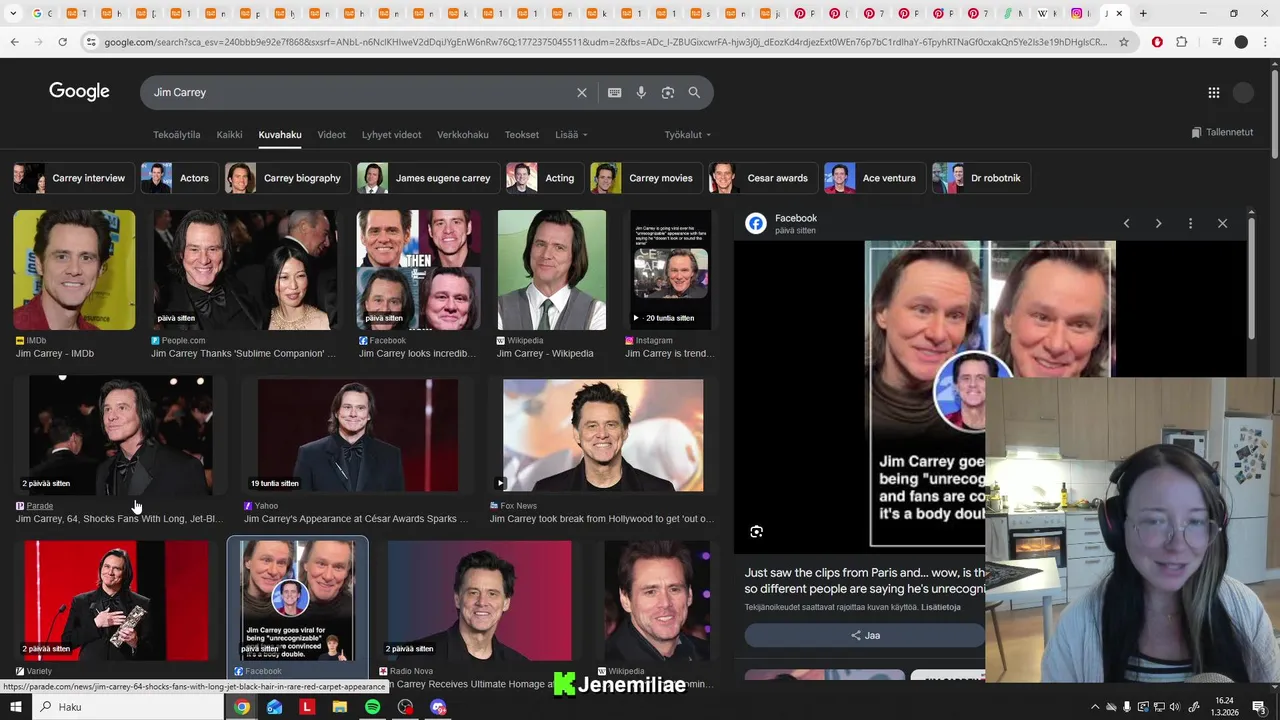Filter by James eugene carrey chip
The width and height of the screenshot is (1280, 720).
(428, 178)
